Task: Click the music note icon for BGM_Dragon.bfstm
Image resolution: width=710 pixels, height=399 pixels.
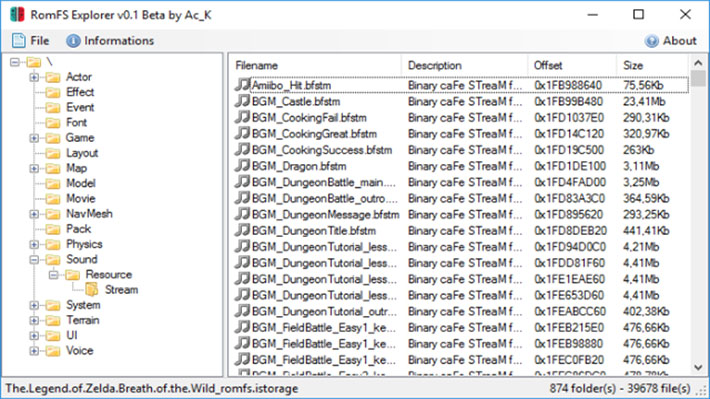Action: click(243, 166)
